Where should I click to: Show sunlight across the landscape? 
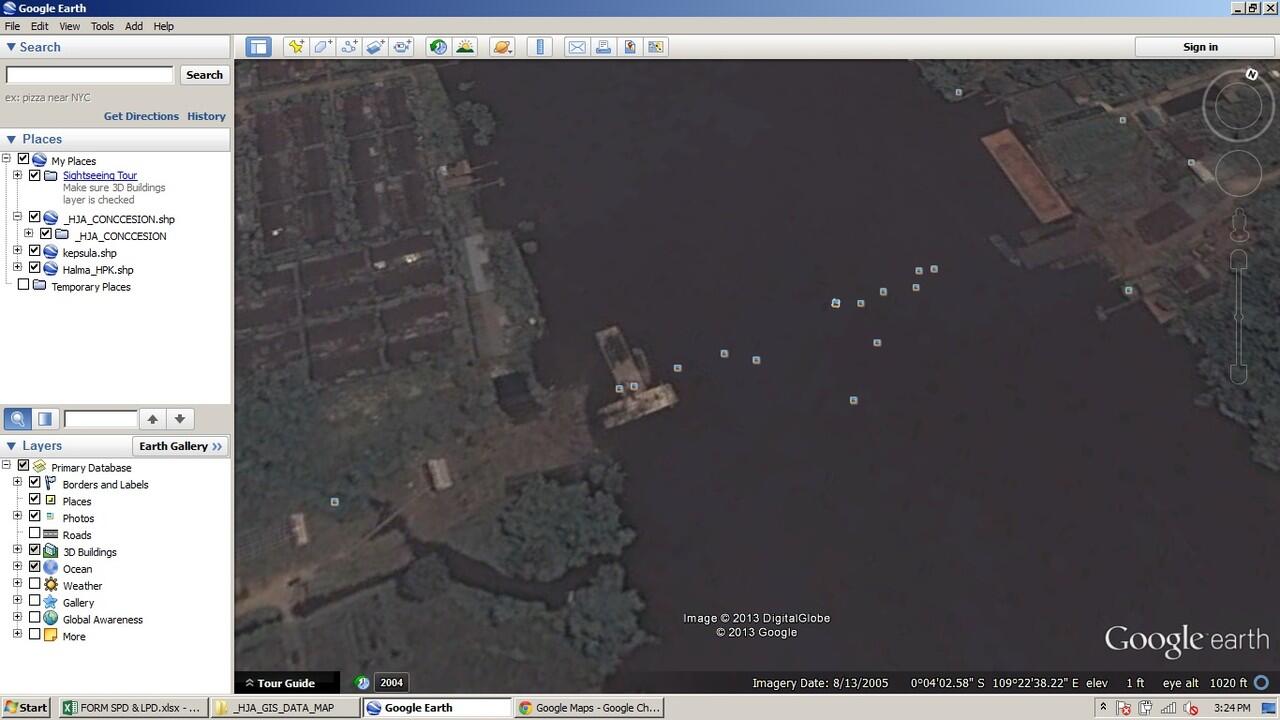465,47
